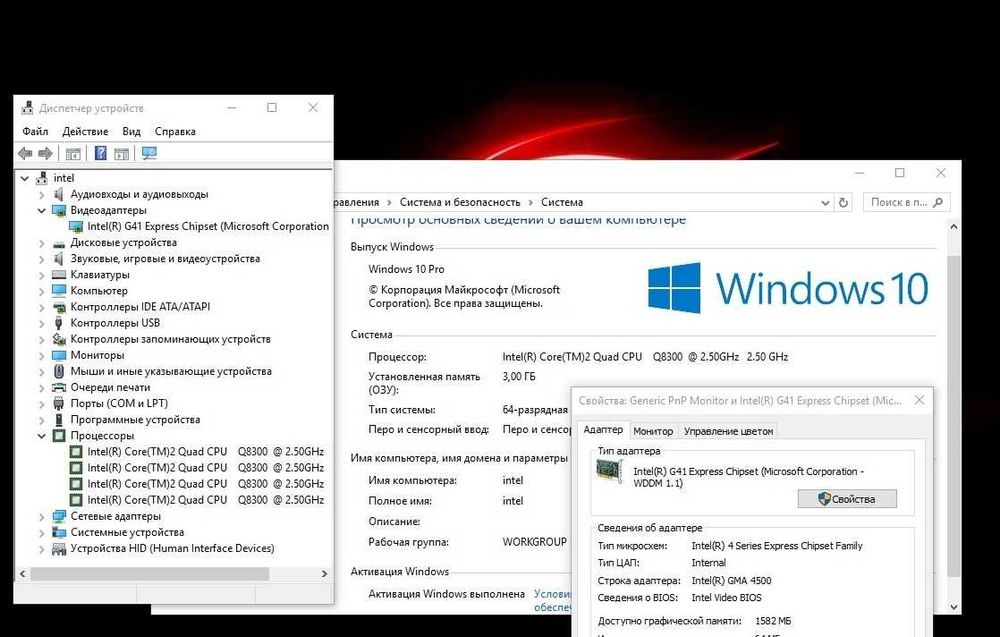Collapse the Процессоры category
This screenshot has height=637, width=1000.
pyautogui.click(x=41, y=436)
